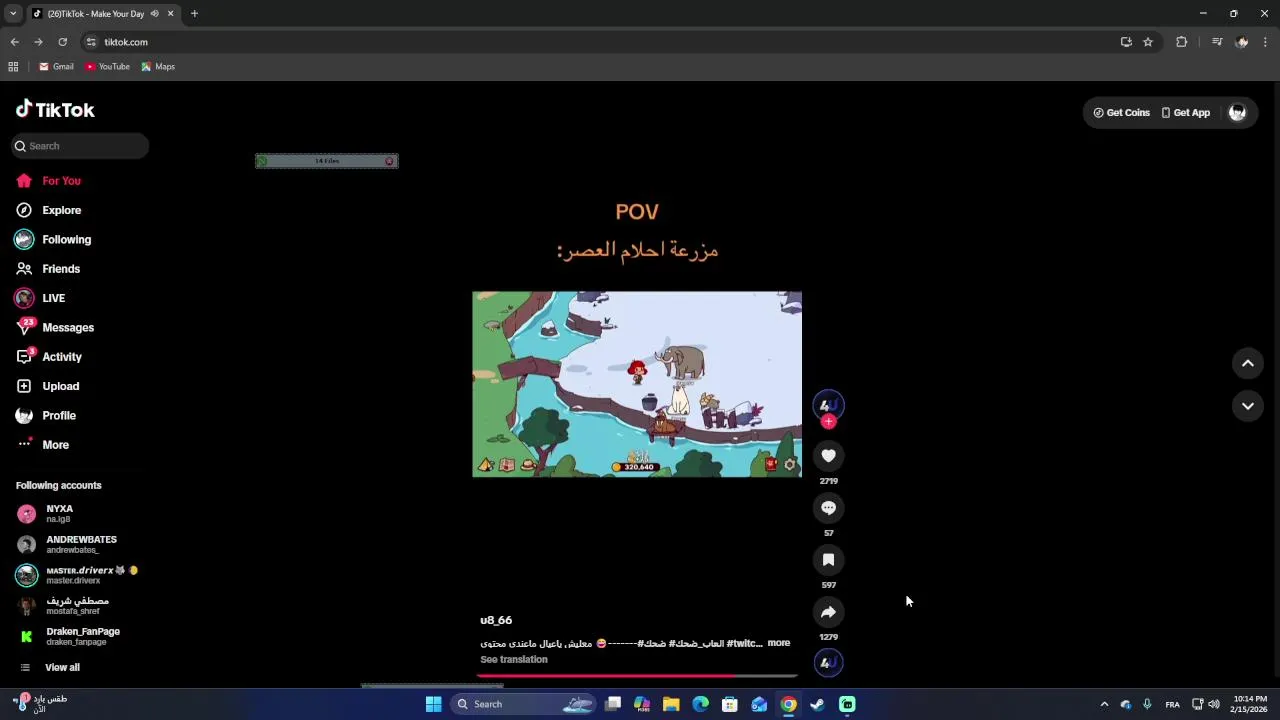The height and width of the screenshot is (720, 1280).
Task: Open Messages in the sidebar
Action: click(54, 327)
